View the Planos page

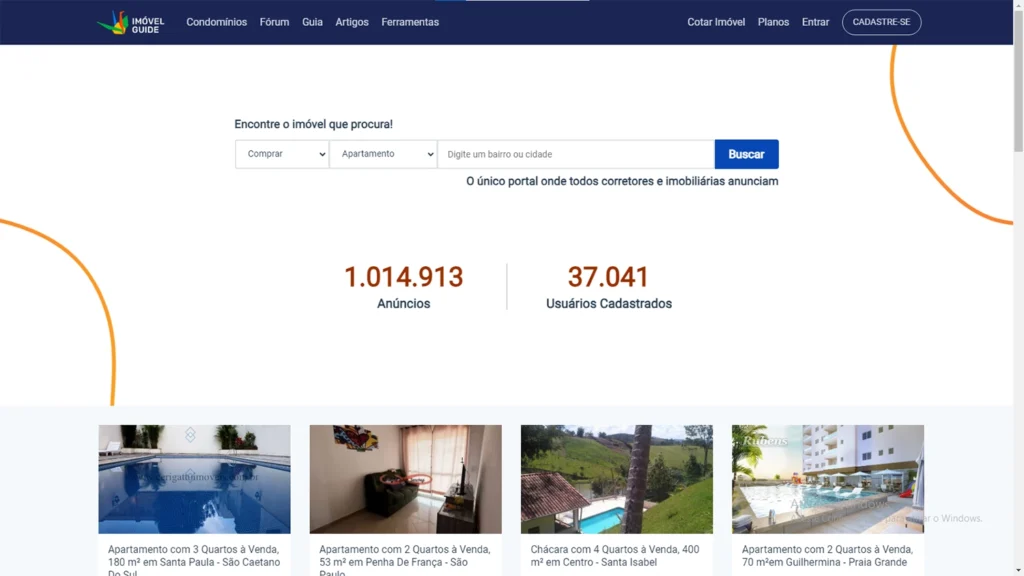coord(773,22)
